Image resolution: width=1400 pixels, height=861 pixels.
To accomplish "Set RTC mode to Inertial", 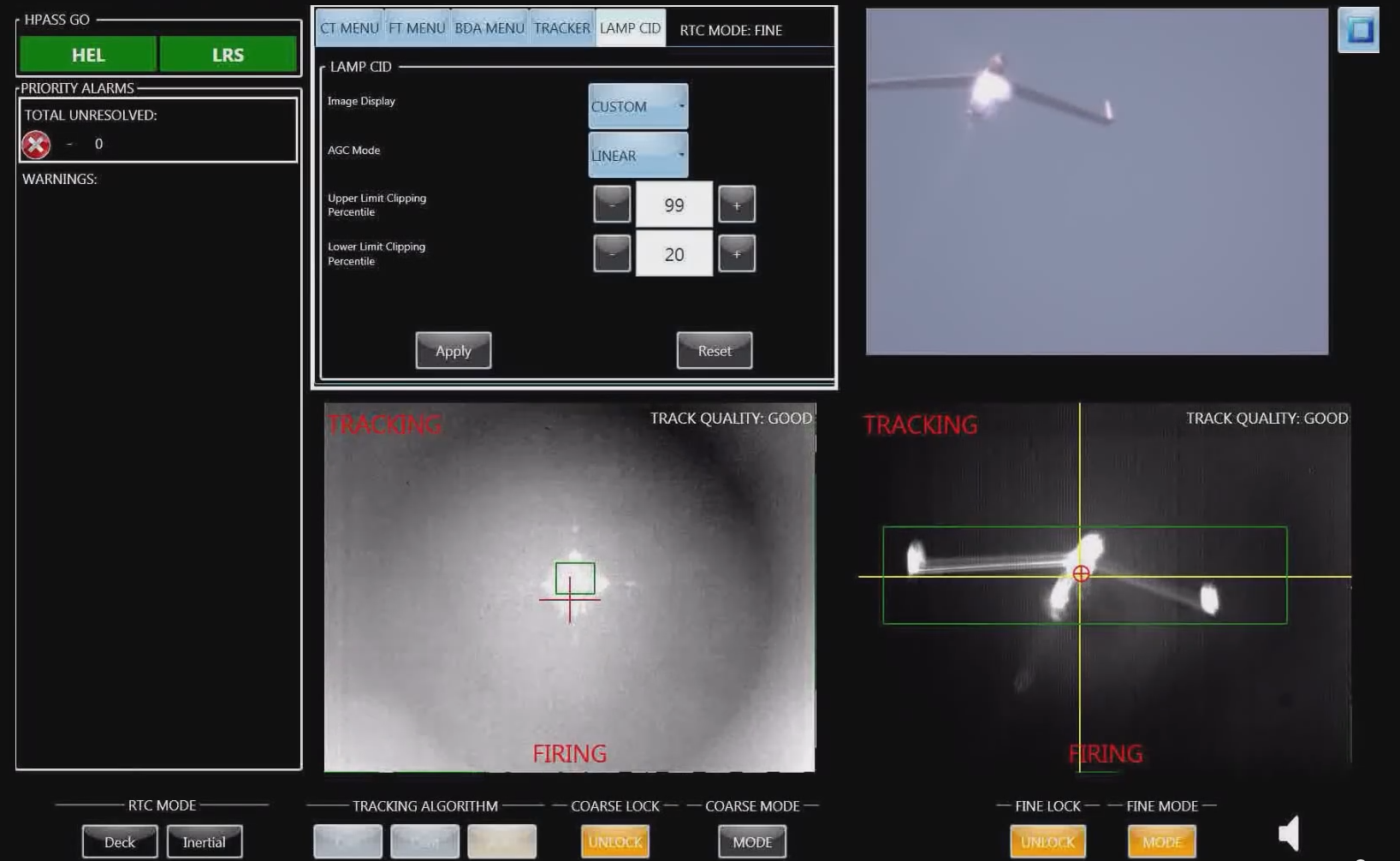I will pyautogui.click(x=205, y=841).
